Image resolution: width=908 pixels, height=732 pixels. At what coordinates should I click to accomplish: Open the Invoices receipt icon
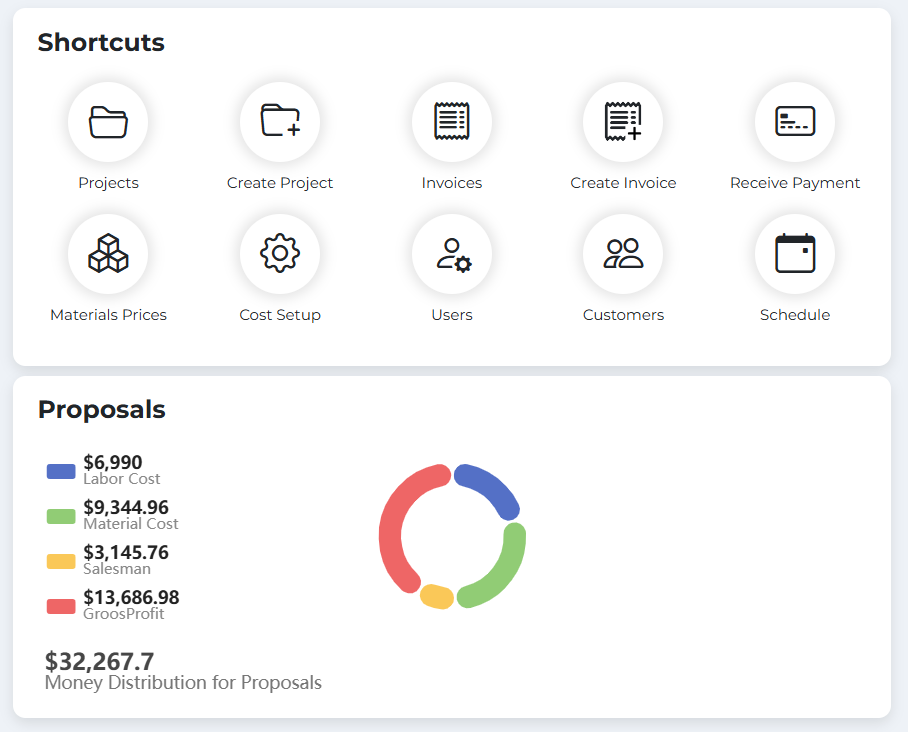(x=452, y=122)
